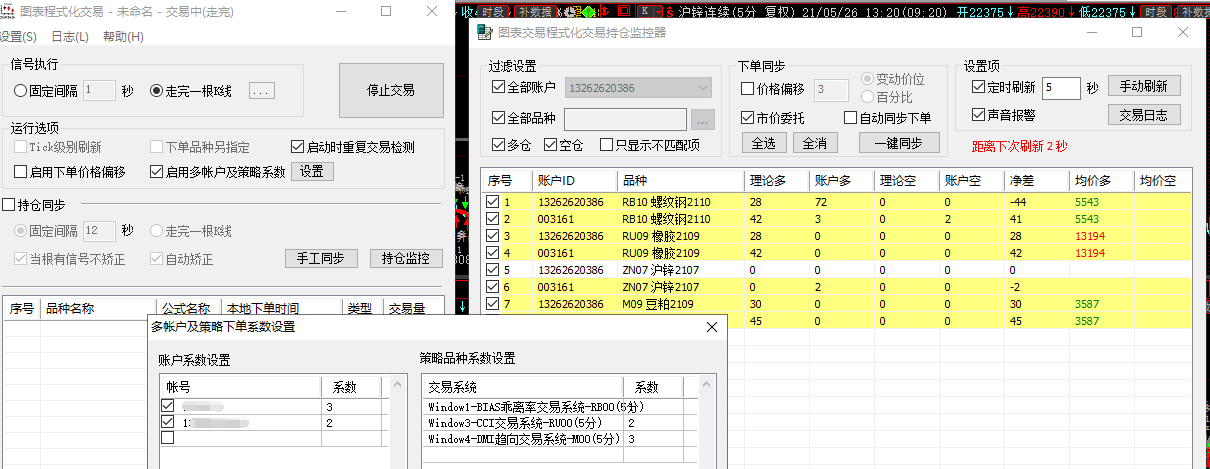Viewport: 1210px width, 469px height.
Task: Click 设置 button beside 启用多帐户及策略系数
Action: (x=312, y=171)
